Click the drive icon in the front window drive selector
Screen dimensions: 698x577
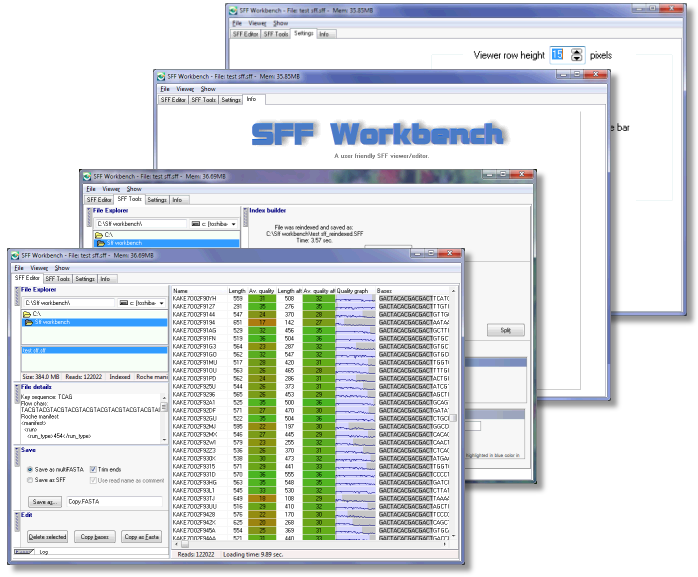pos(124,303)
